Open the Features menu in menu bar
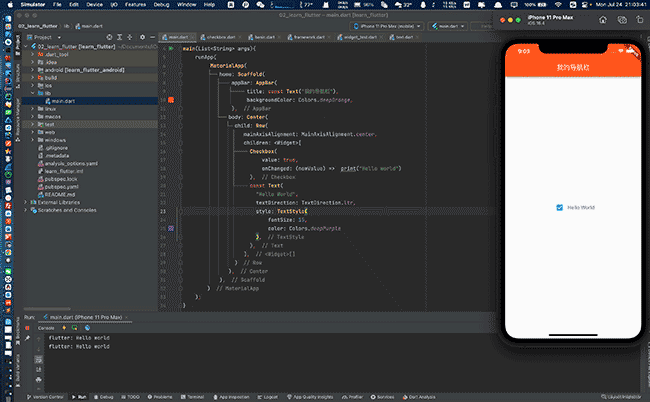 click(135, 5)
